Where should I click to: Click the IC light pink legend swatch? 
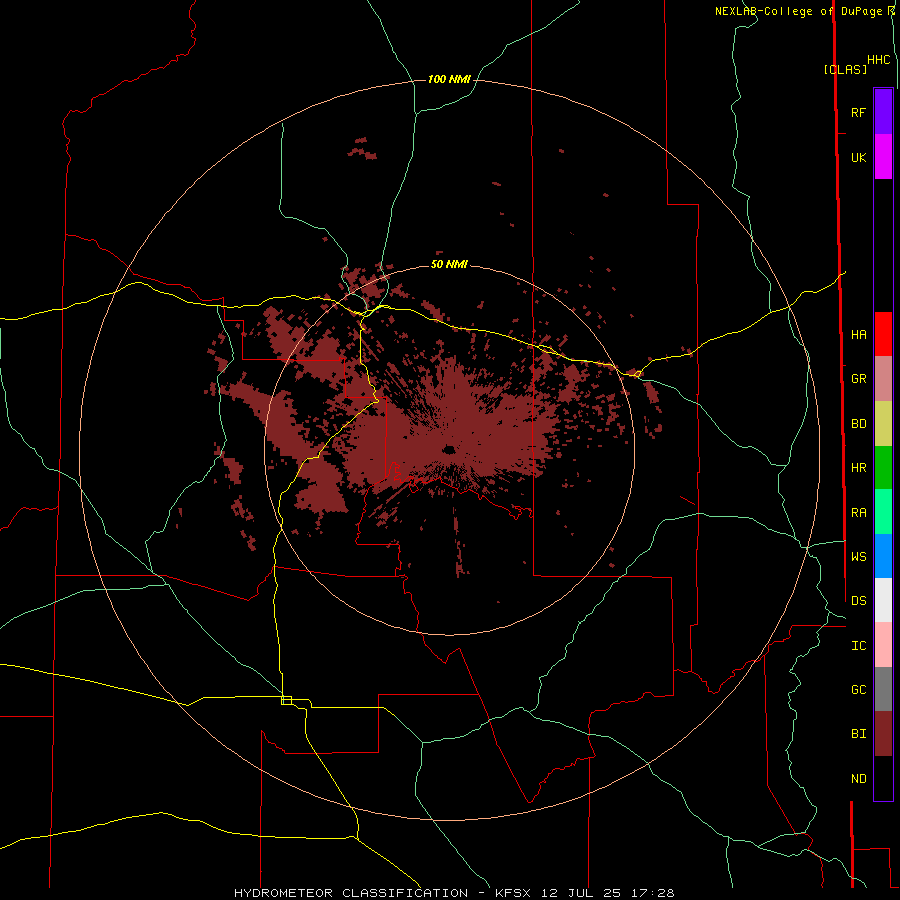883,645
